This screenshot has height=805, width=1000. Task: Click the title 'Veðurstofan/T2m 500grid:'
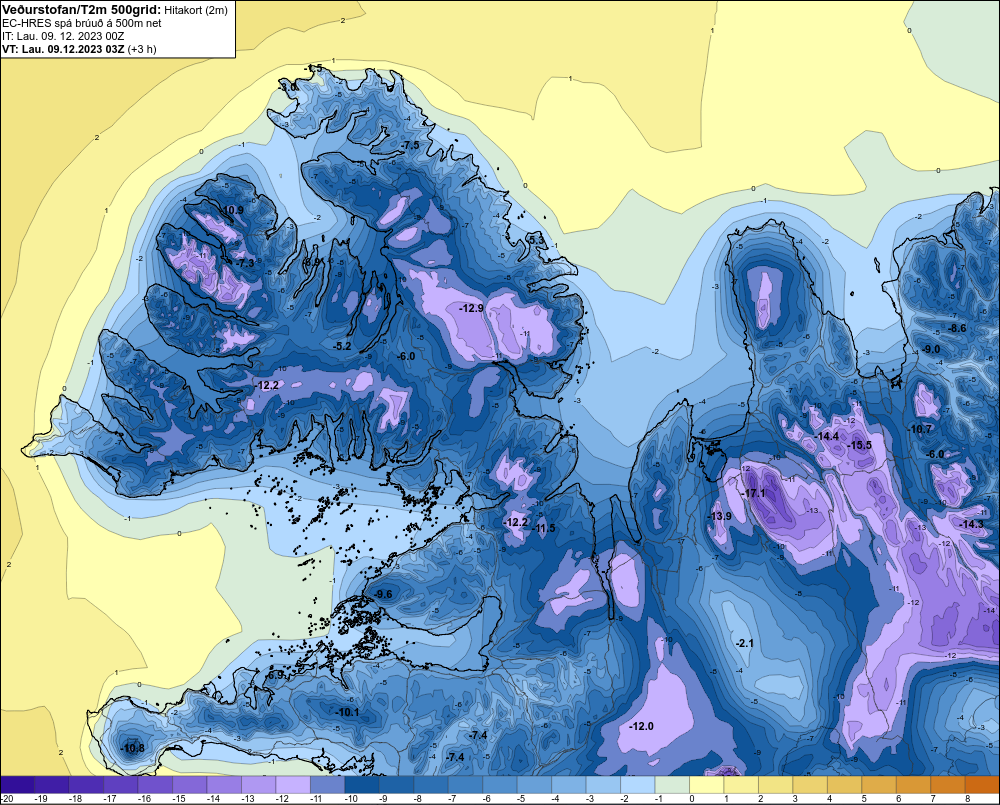point(81,10)
